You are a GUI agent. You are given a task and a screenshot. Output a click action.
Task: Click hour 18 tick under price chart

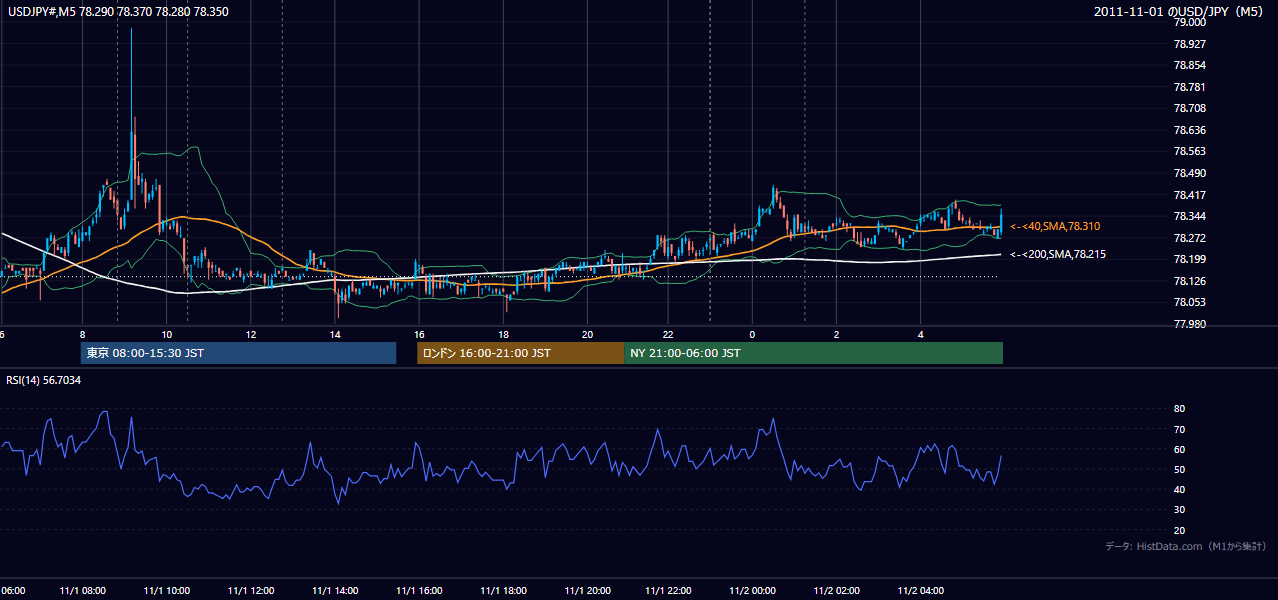[503, 334]
